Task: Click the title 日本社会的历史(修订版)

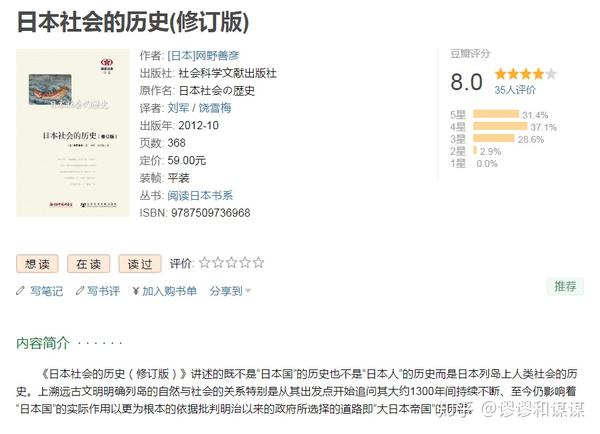Action: point(133,22)
